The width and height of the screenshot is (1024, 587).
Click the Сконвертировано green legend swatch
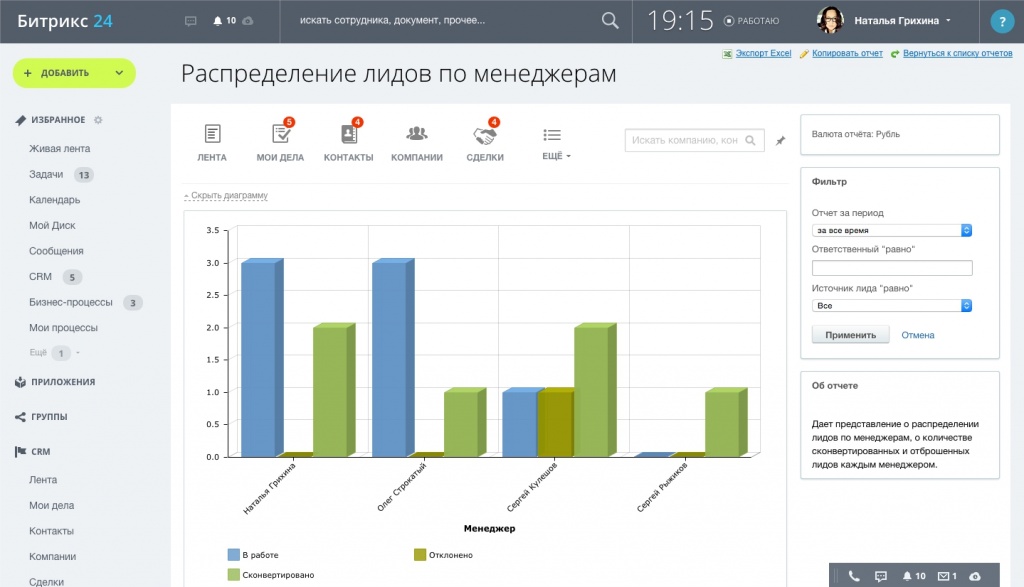pyautogui.click(x=233, y=575)
